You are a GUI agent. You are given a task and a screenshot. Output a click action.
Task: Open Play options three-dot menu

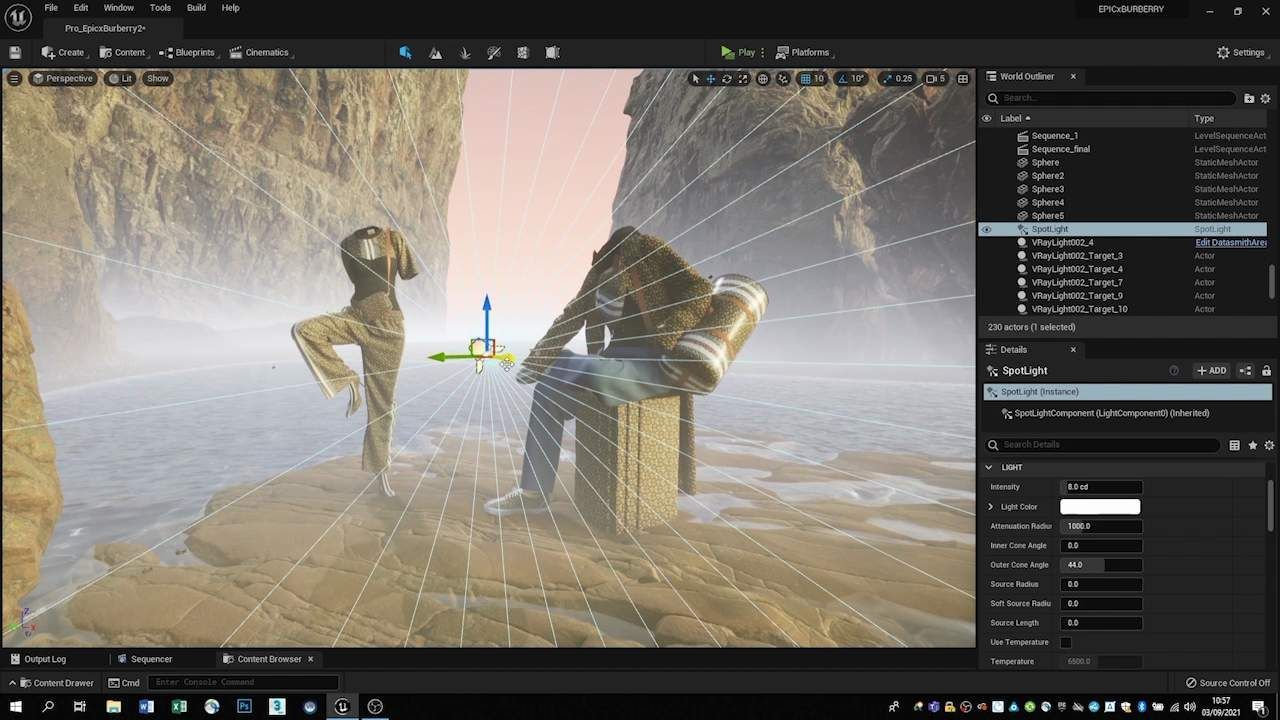point(763,52)
